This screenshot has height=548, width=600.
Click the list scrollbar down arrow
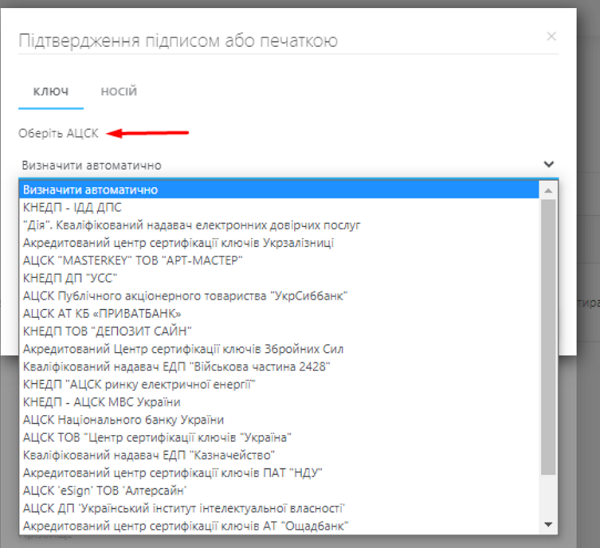click(x=547, y=525)
